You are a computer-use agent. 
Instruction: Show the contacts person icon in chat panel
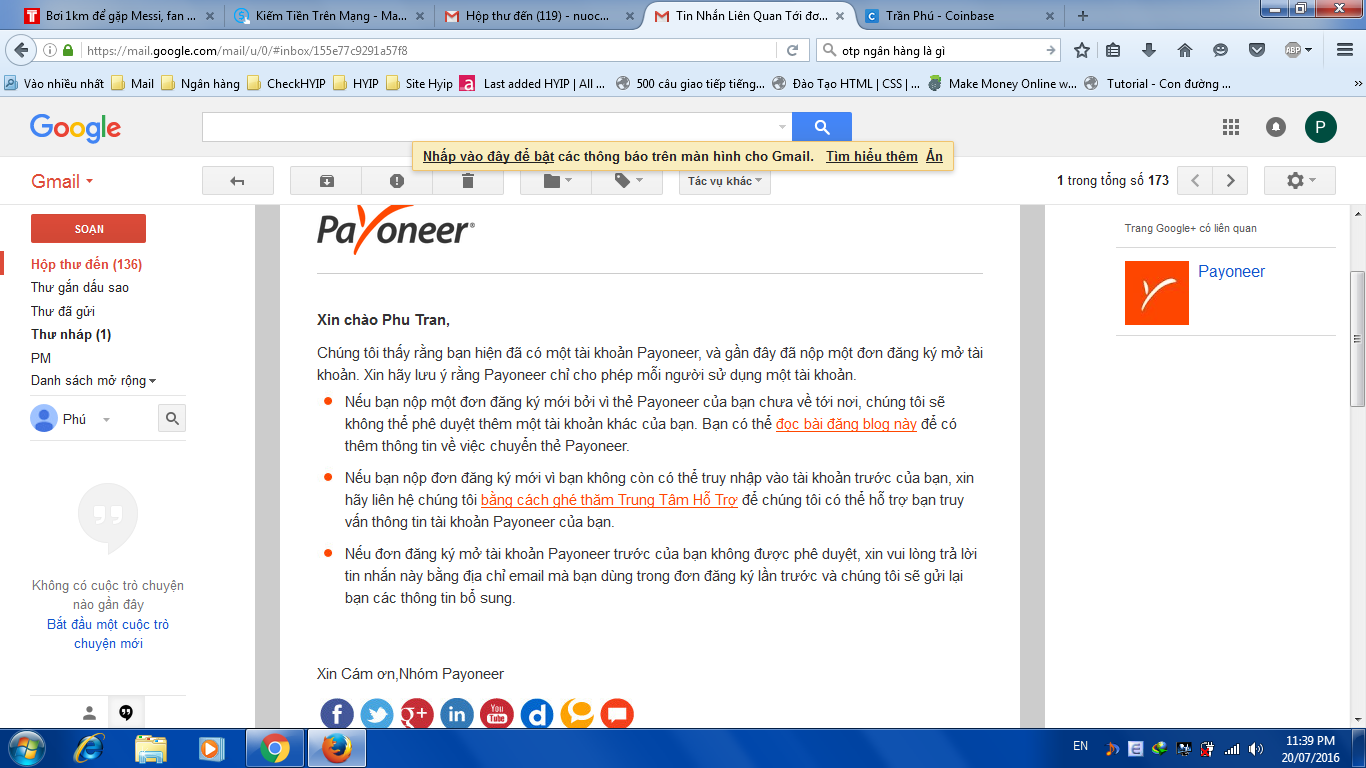pyautogui.click(x=89, y=713)
